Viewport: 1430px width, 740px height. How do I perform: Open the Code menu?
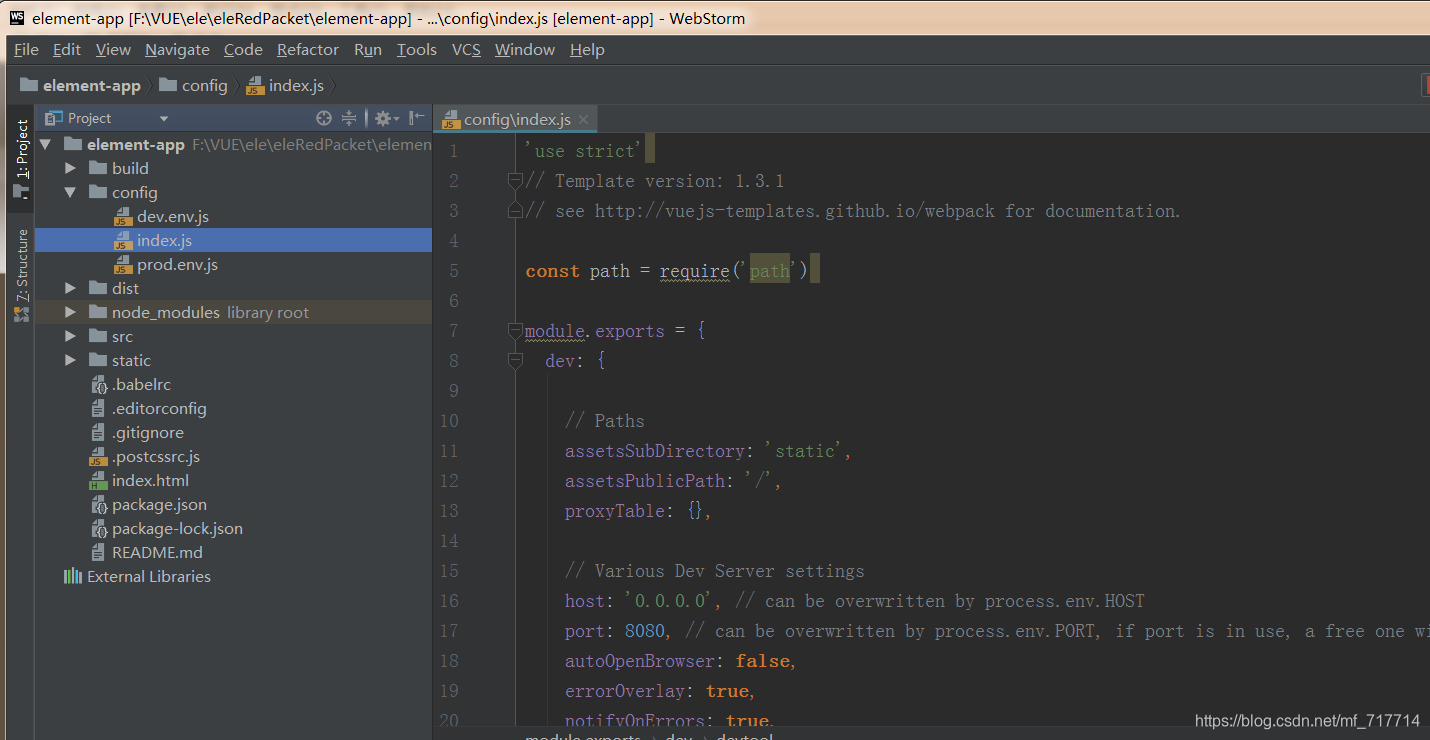[x=243, y=49]
